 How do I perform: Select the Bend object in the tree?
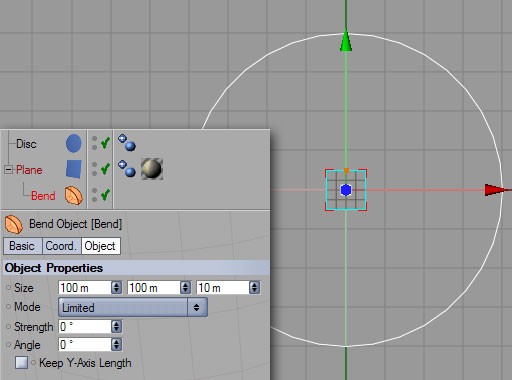43,196
